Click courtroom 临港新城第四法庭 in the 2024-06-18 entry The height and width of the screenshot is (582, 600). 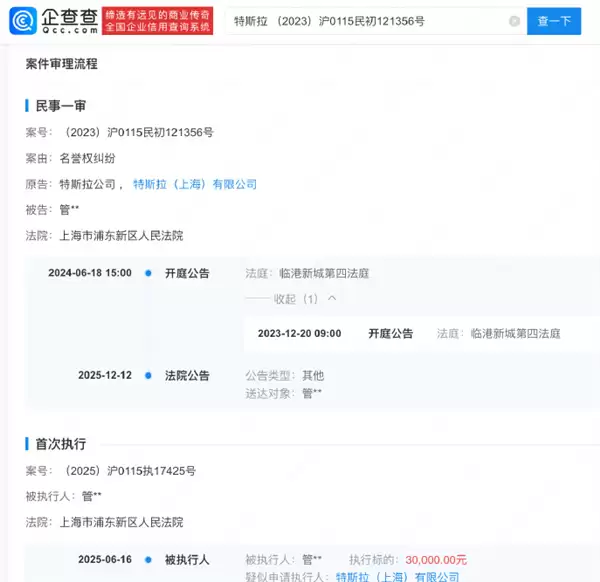[324, 273]
